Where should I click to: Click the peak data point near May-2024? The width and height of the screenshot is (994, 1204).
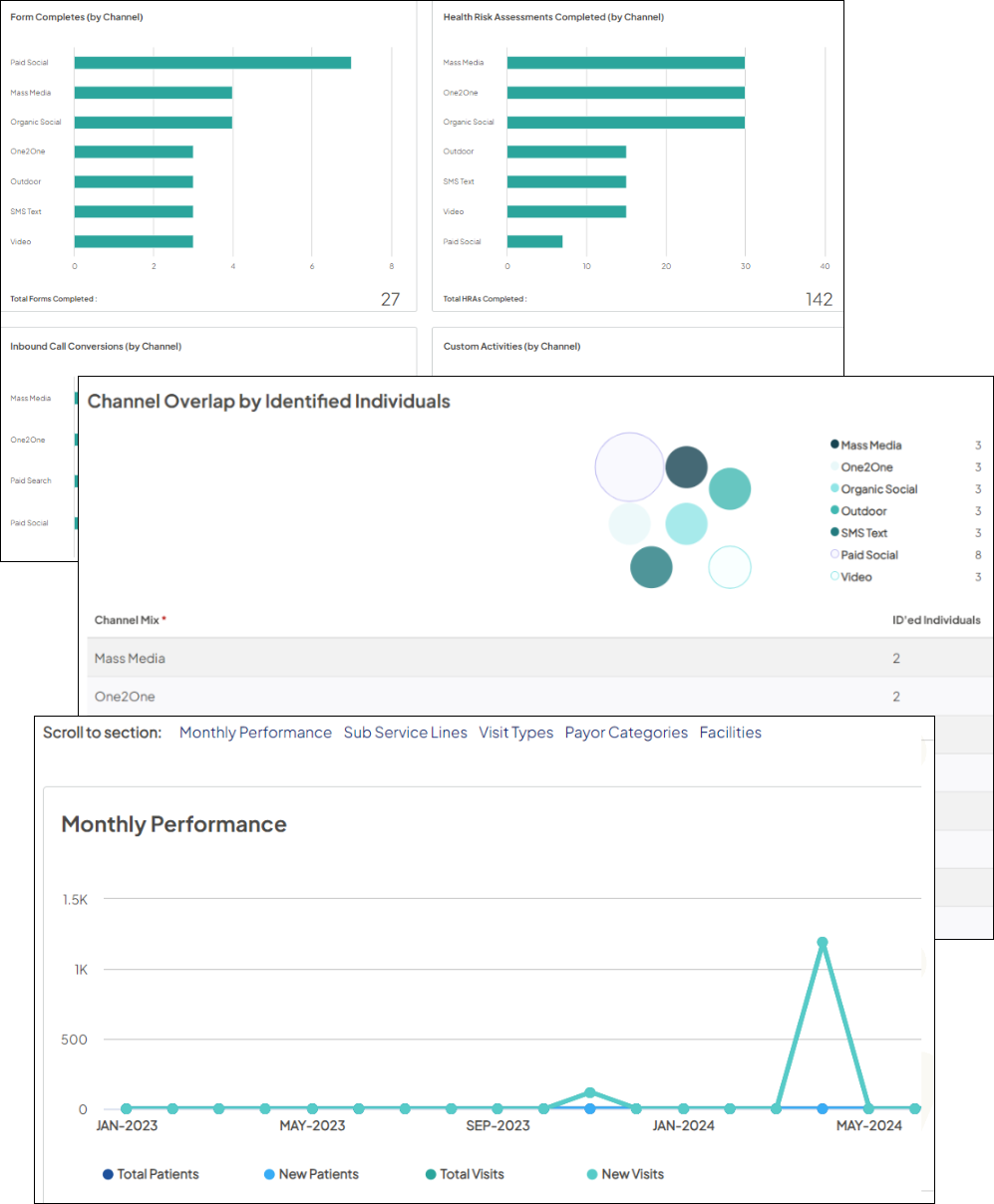coord(823,942)
